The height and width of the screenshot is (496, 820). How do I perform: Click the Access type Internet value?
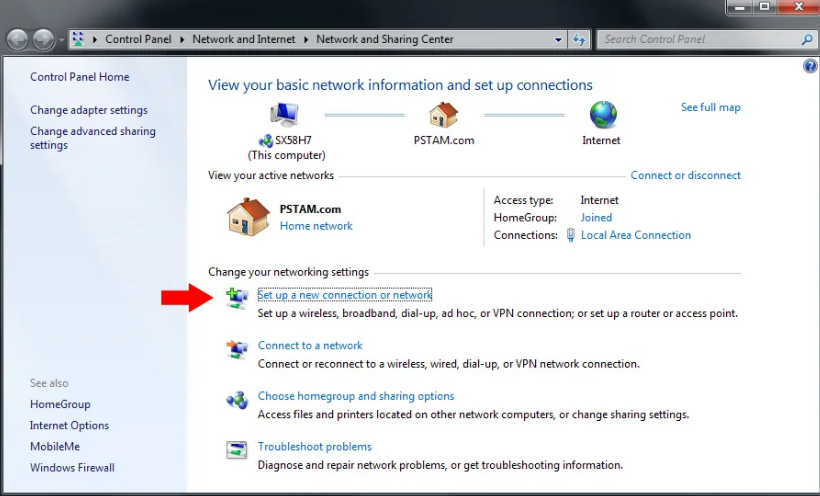point(599,200)
